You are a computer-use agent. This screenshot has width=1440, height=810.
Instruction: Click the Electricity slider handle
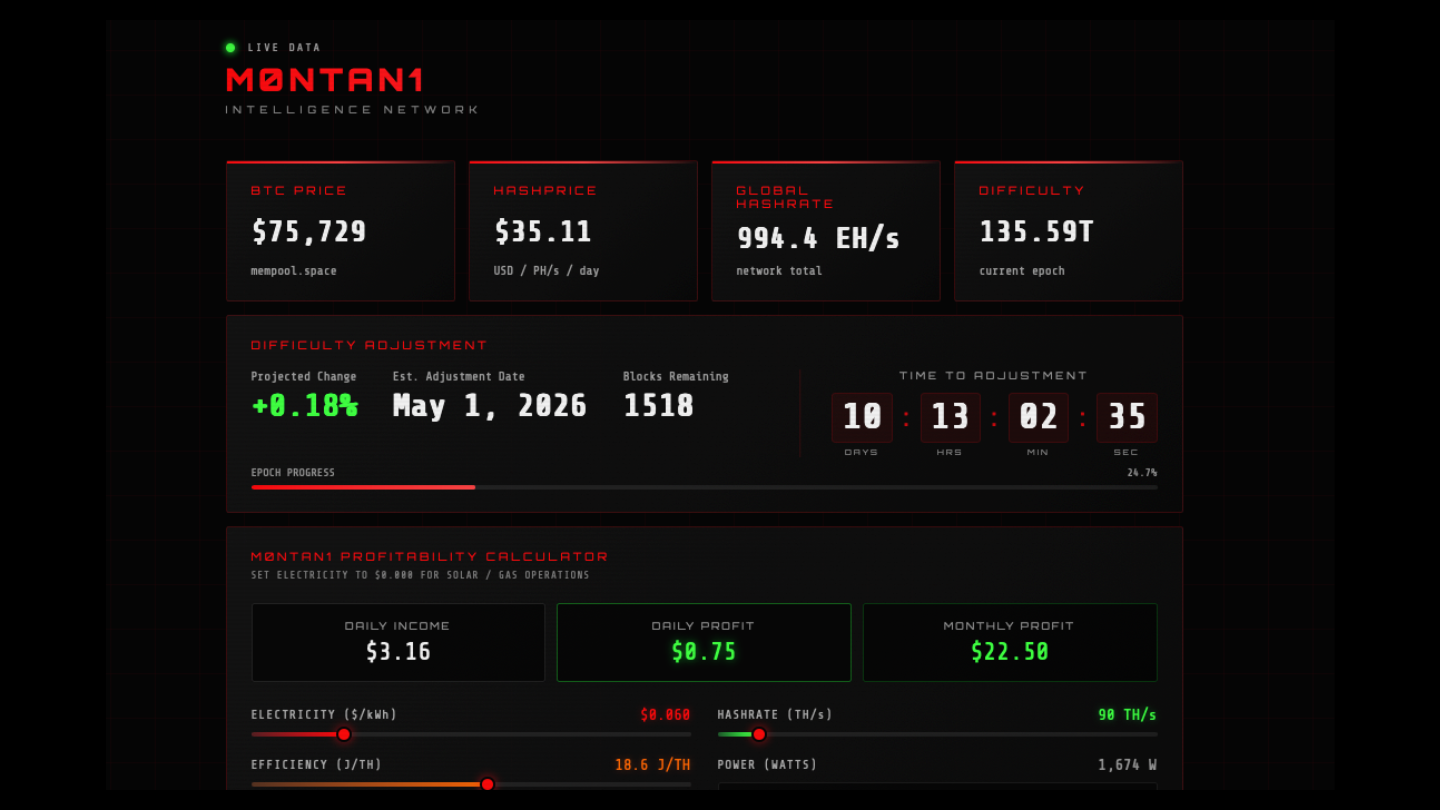pyautogui.click(x=344, y=734)
